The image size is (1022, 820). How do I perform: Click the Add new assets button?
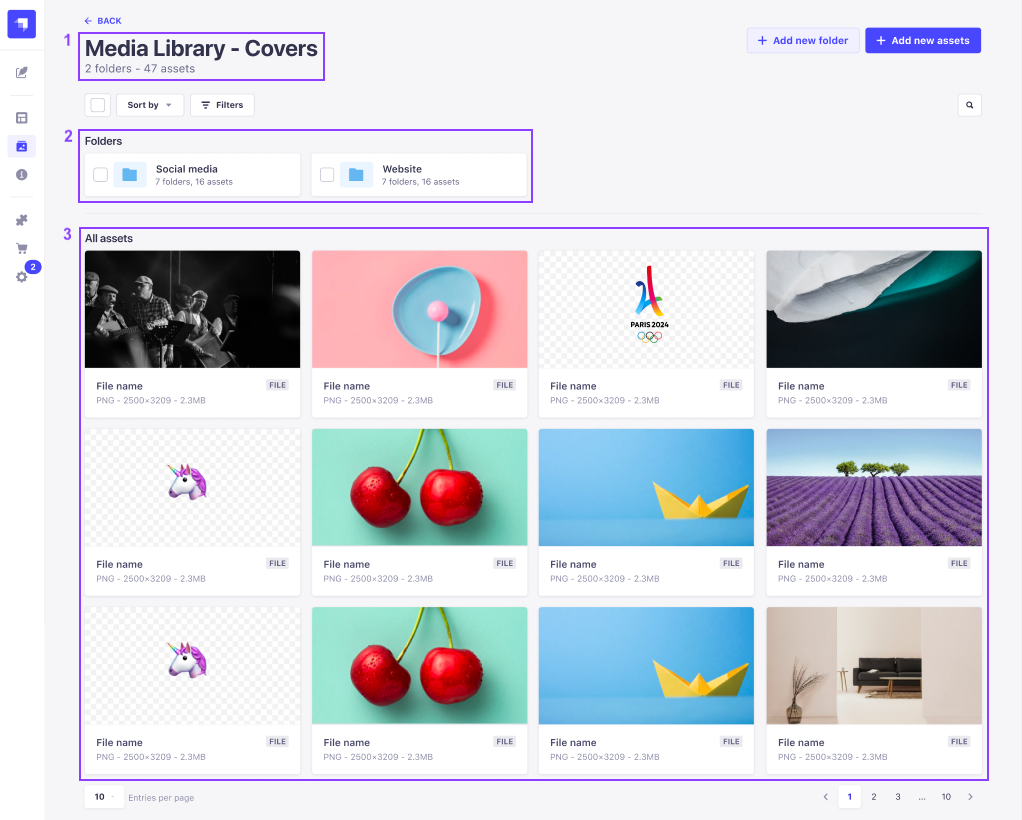coord(922,39)
